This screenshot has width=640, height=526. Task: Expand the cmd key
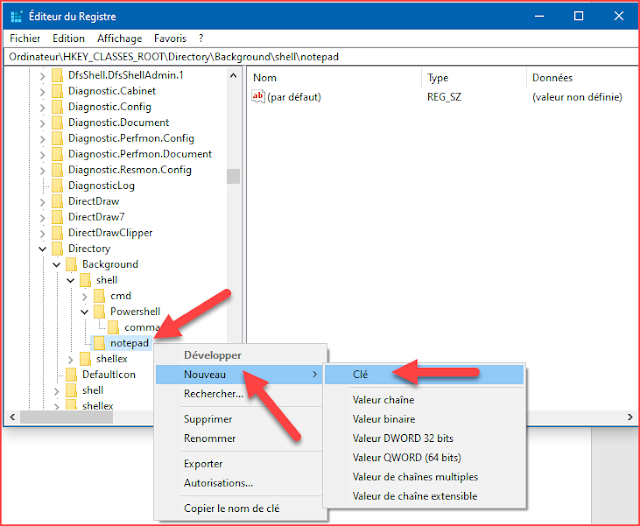84,297
